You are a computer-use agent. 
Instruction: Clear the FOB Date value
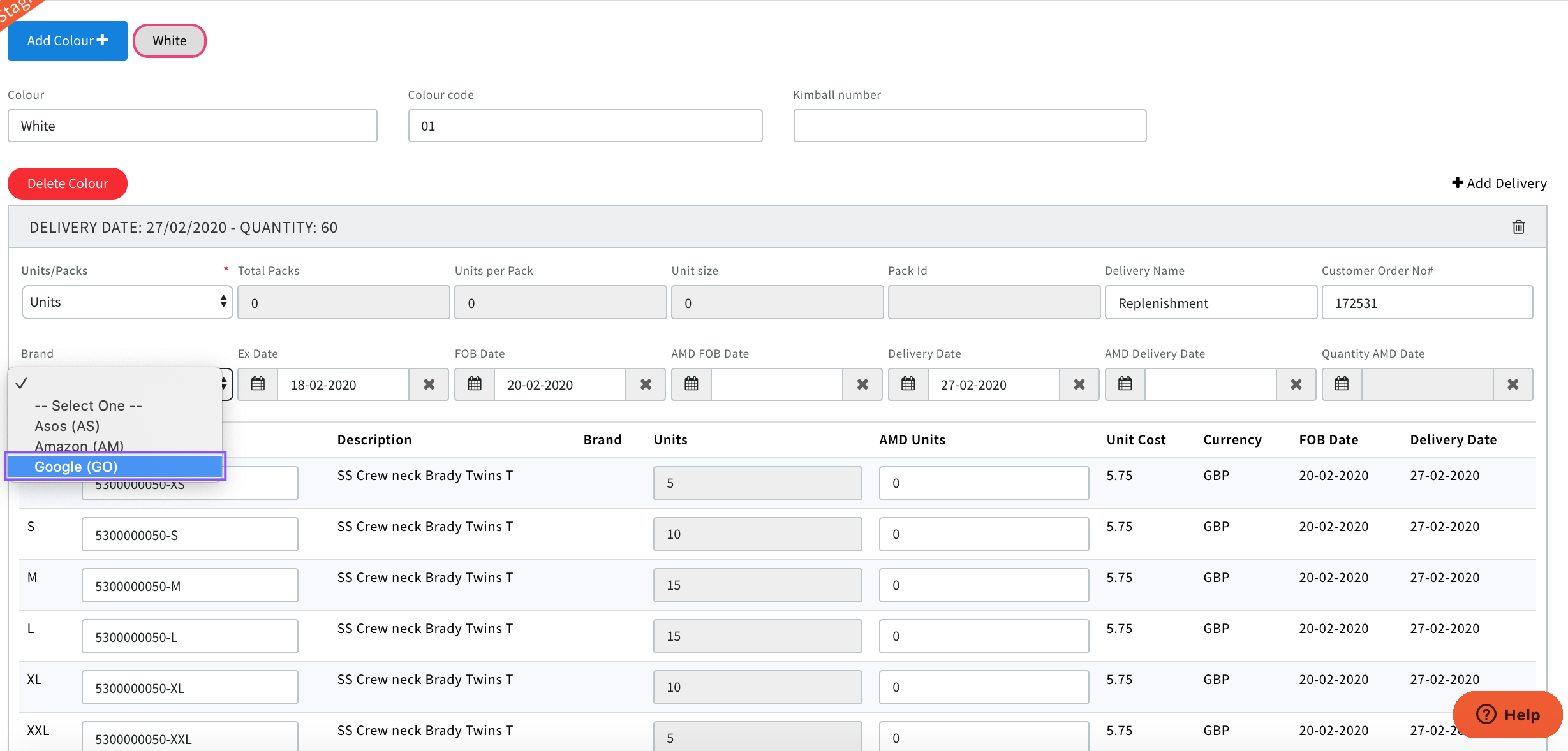(646, 384)
